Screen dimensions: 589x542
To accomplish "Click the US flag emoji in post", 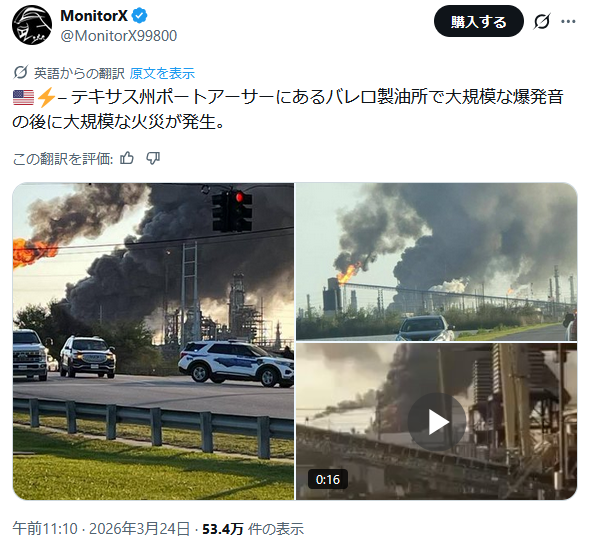I will coord(23,97).
